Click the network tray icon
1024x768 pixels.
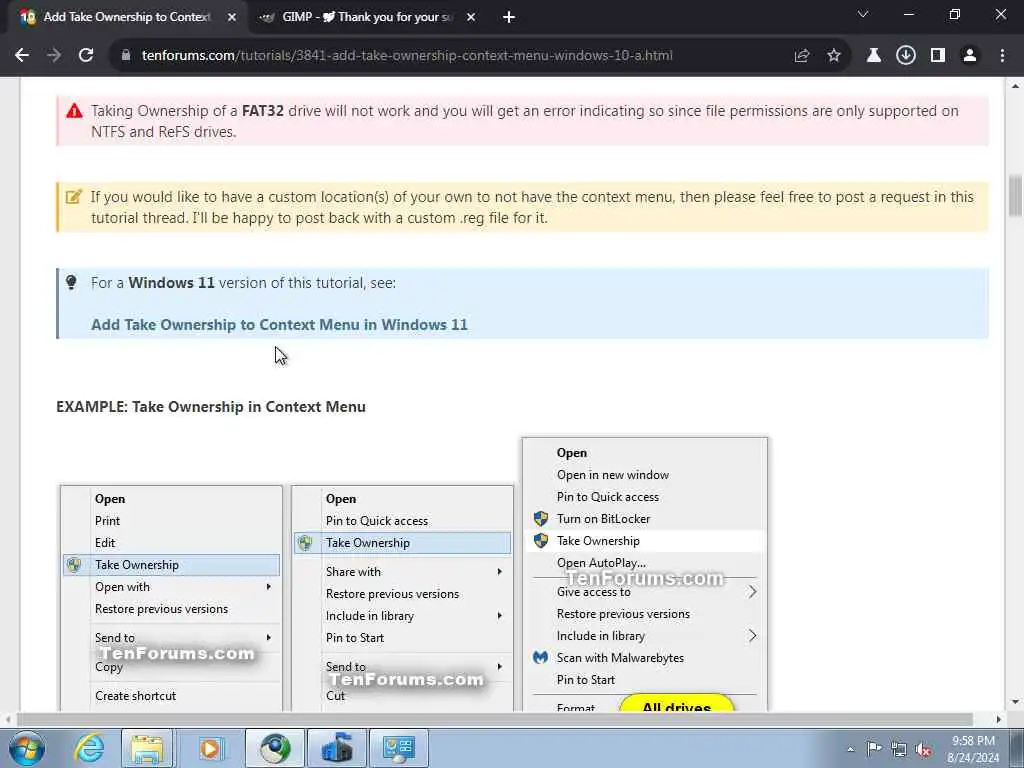(899, 749)
